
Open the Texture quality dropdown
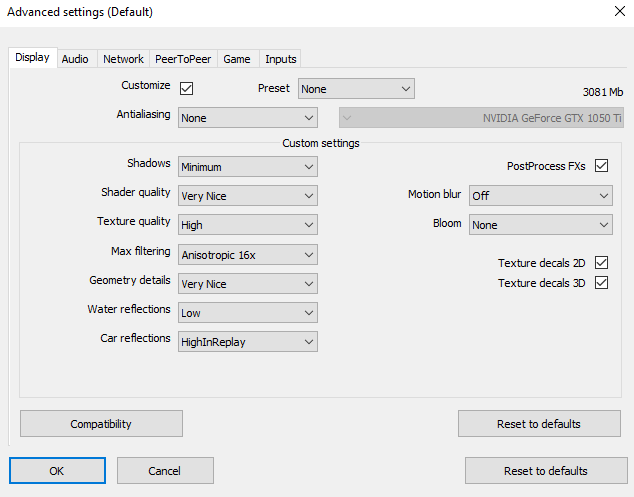coord(248,225)
